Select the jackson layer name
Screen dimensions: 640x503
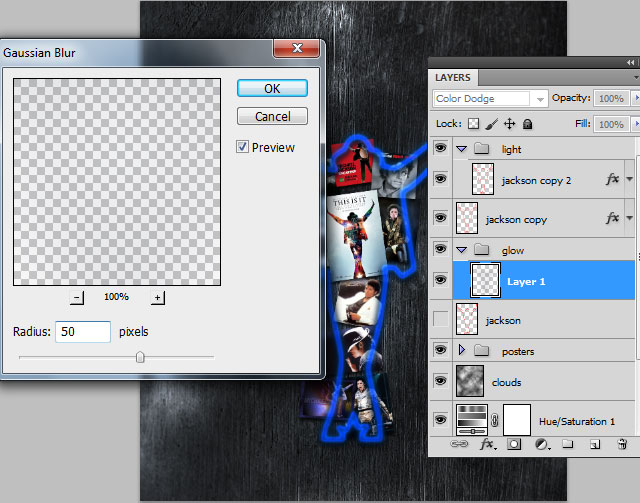tap(503, 320)
